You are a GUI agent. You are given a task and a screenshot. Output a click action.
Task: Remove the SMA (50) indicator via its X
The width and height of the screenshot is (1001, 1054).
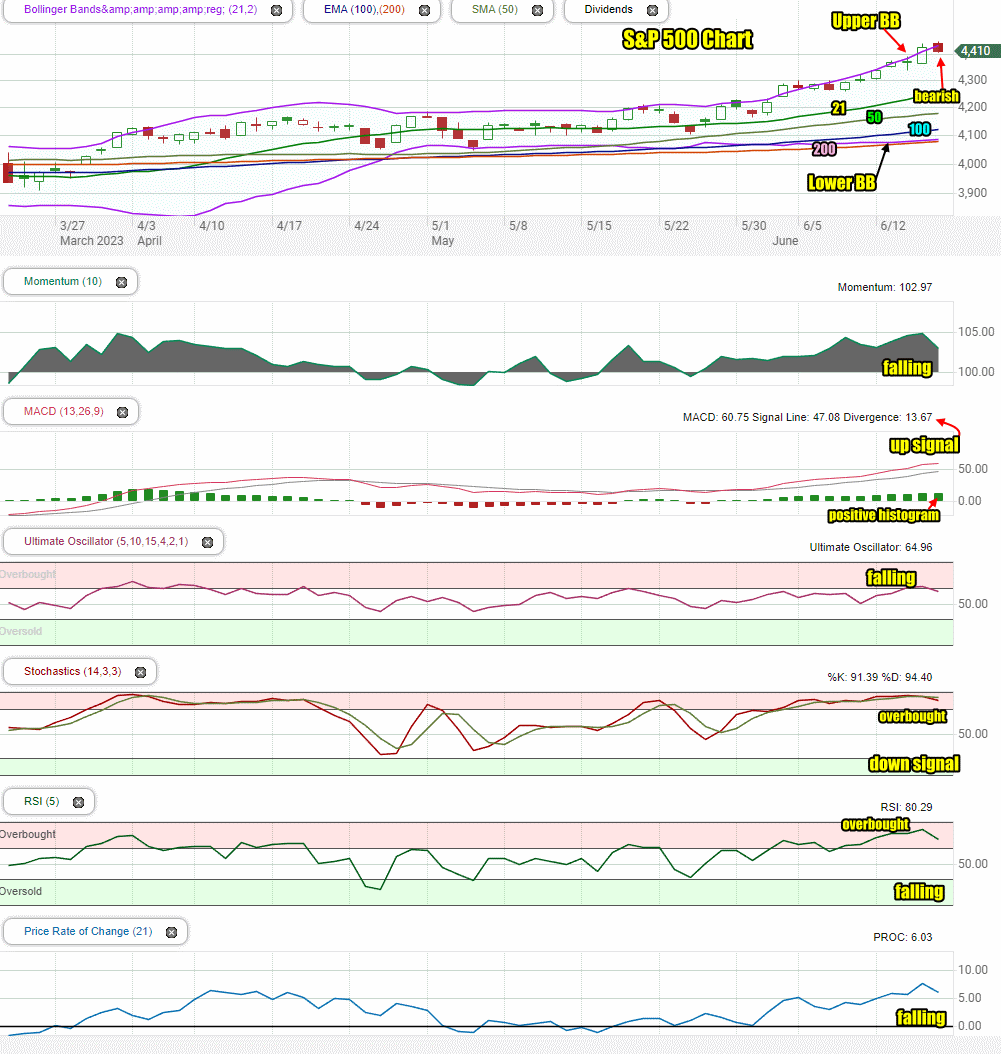pos(537,10)
